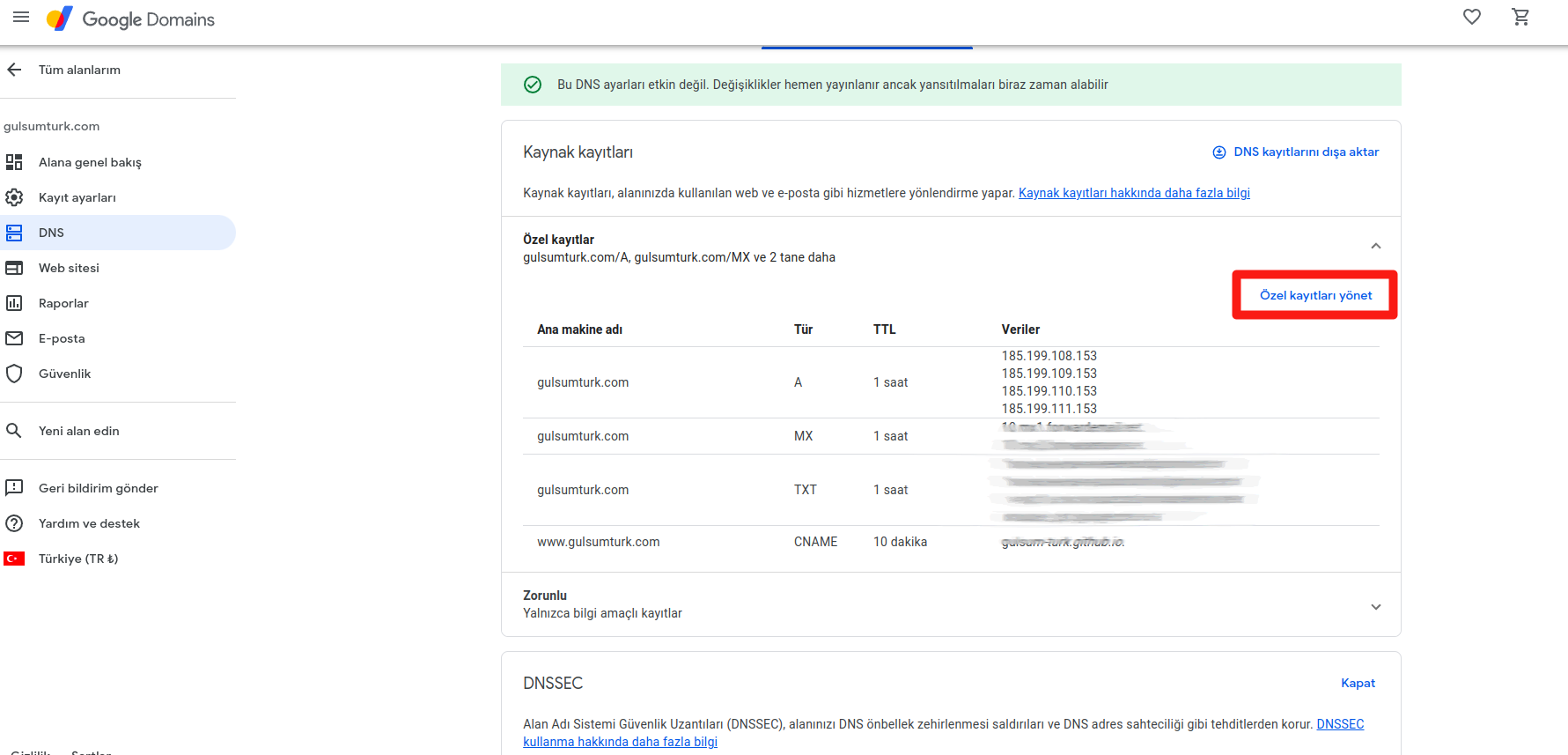
Task: Open DNSSEC kullanma hakkında daha fazla bilgi link
Action: coord(620,742)
